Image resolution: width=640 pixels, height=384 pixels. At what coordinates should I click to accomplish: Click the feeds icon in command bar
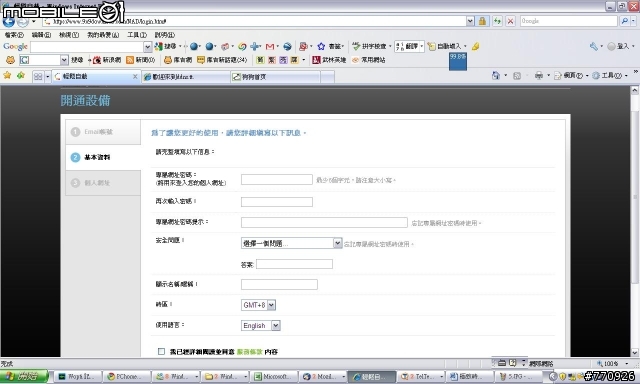[x=517, y=75]
